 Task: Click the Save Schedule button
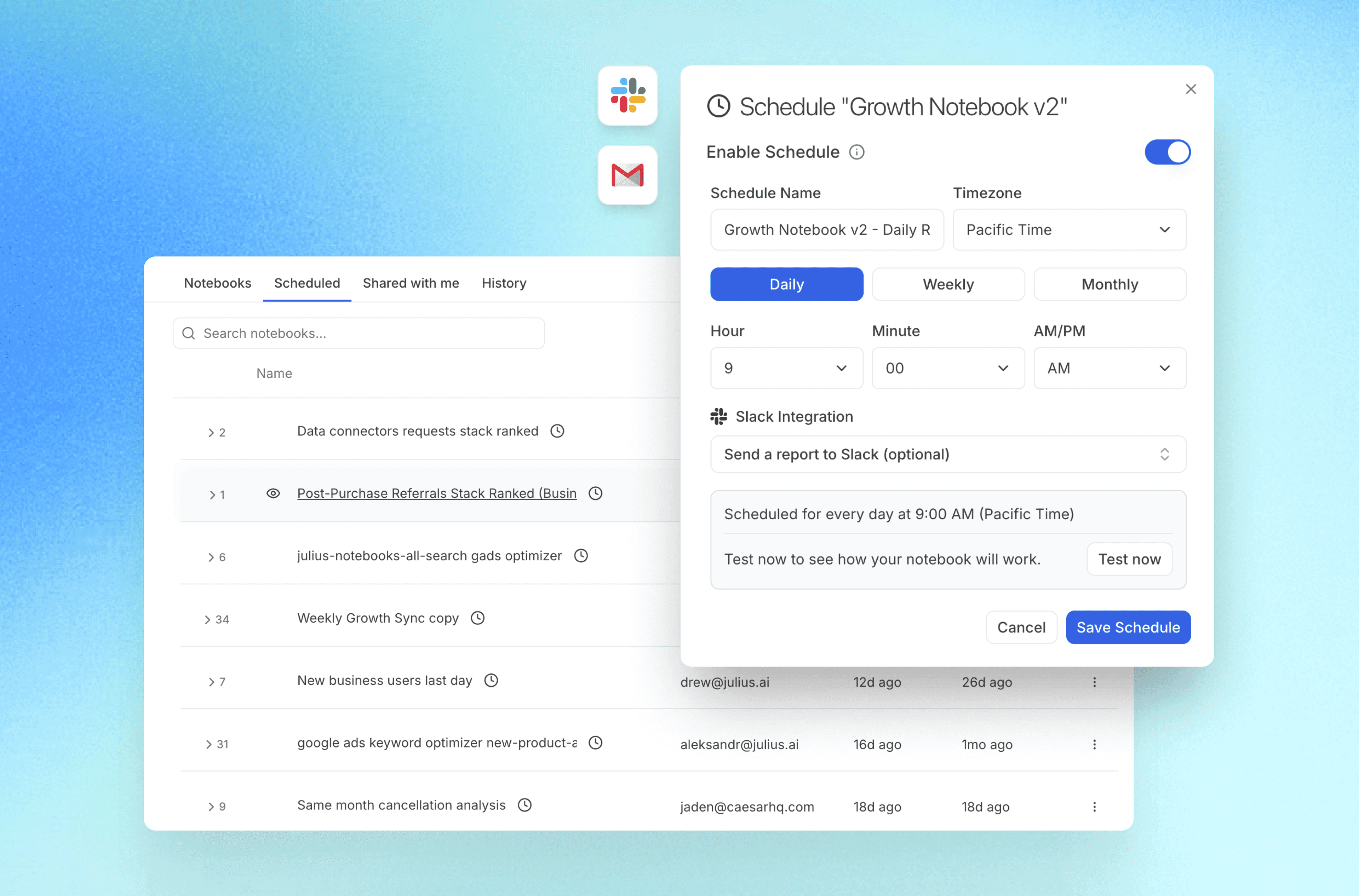1128,627
